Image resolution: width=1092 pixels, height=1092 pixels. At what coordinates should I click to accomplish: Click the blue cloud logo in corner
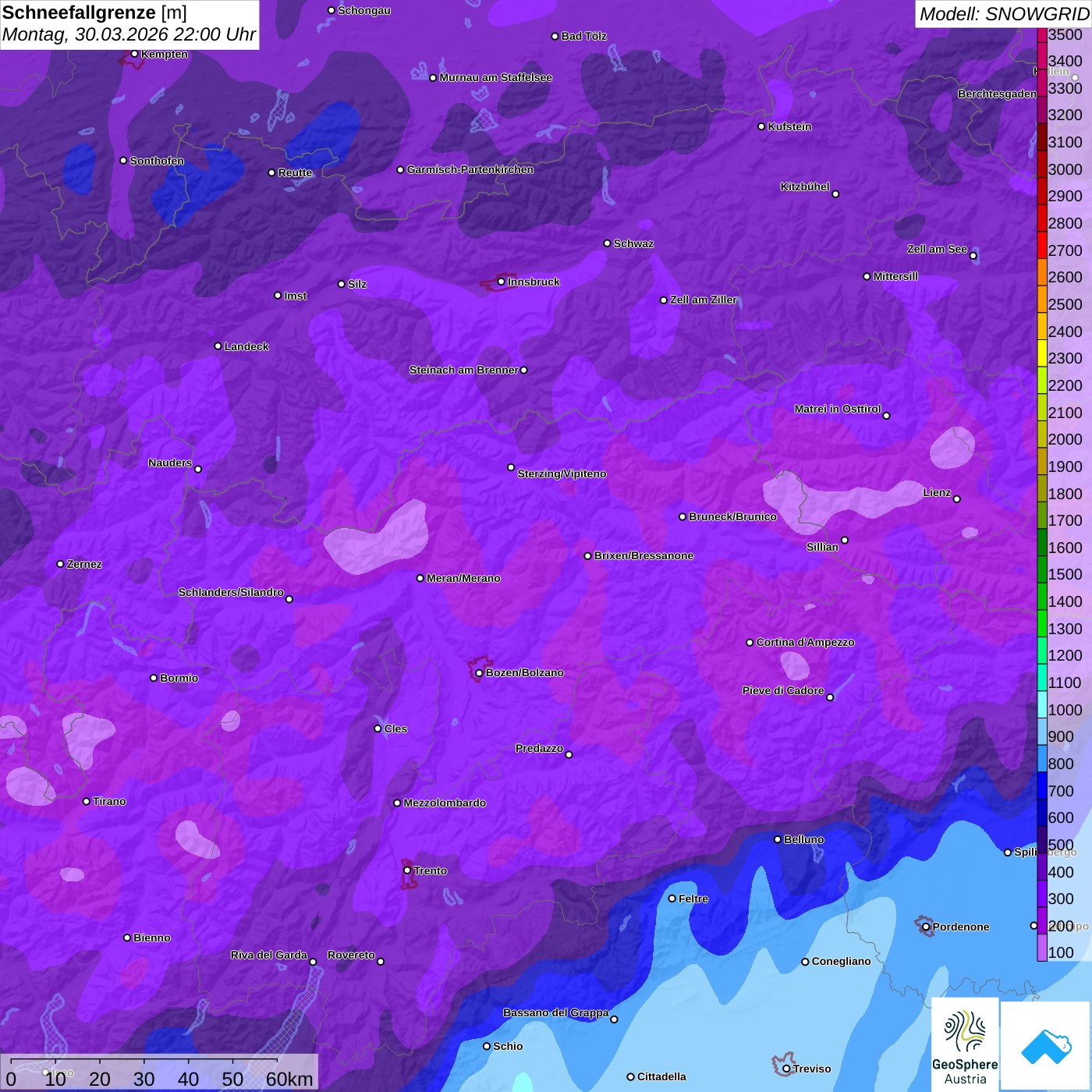point(1046,1046)
